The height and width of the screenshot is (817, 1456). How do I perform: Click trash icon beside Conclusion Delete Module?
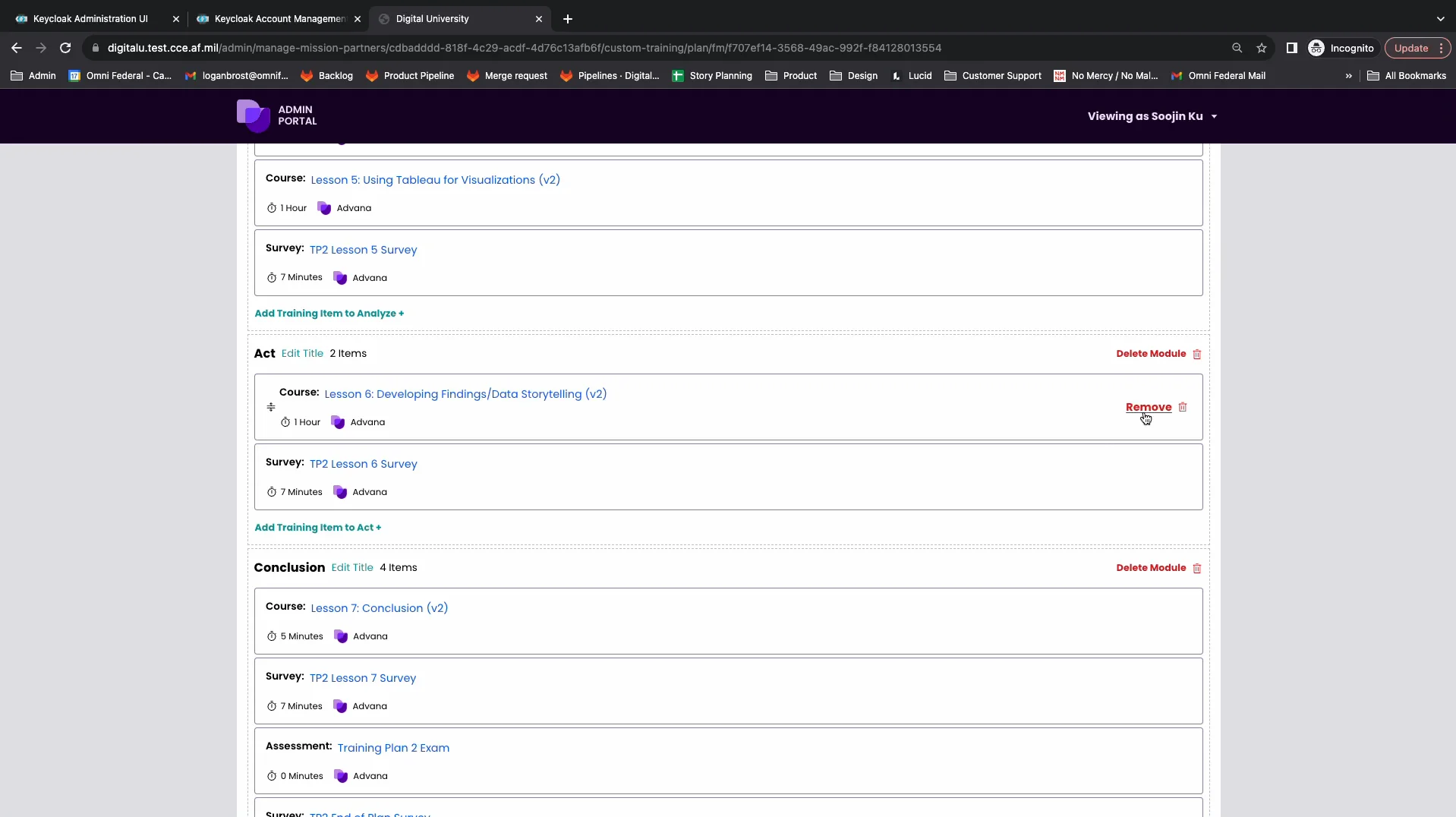click(x=1197, y=568)
